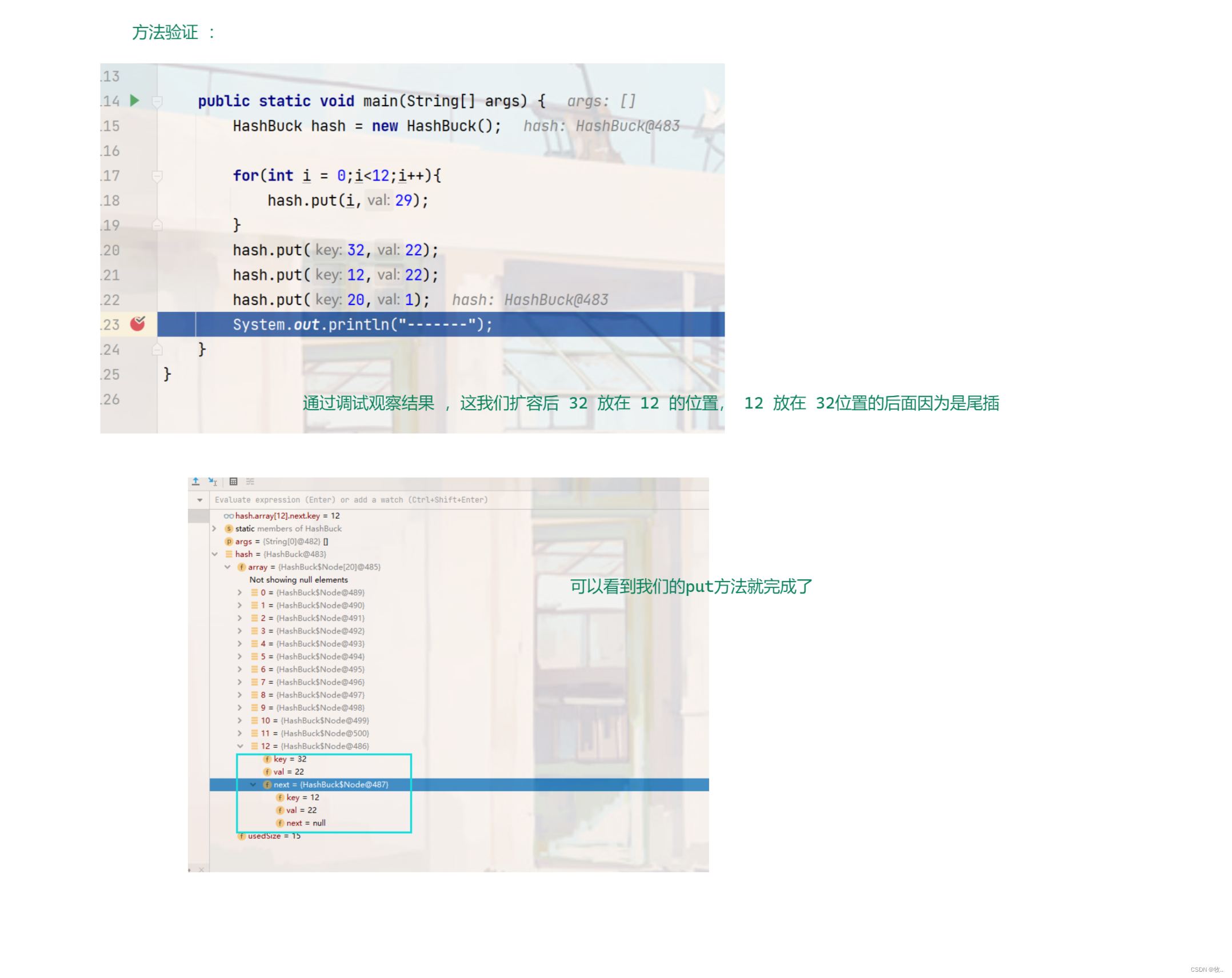Click the field icon of 'next = null'

[280, 823]
